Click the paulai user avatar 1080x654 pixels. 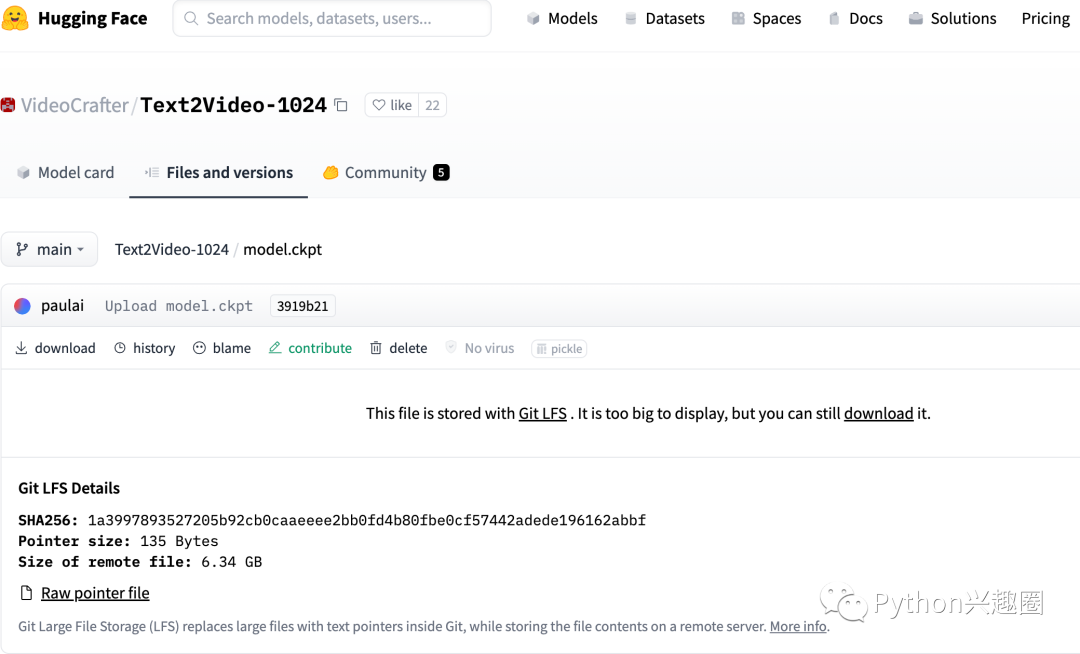click(x=22, y=306)
